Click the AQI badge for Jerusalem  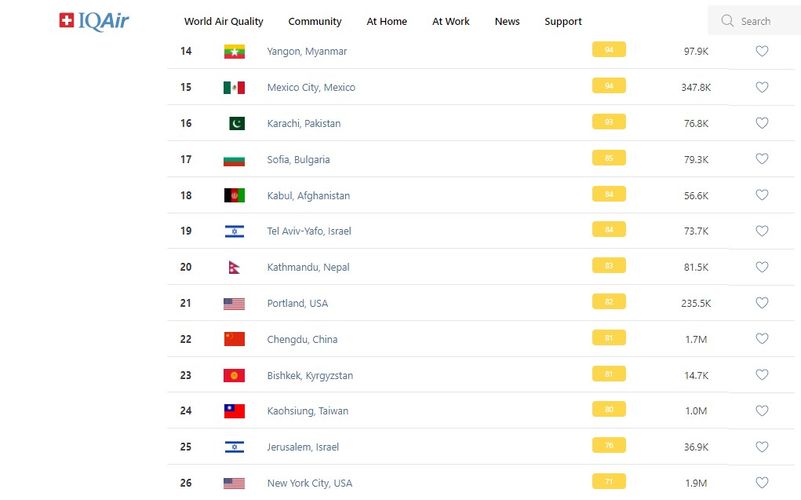pos(609,446)
